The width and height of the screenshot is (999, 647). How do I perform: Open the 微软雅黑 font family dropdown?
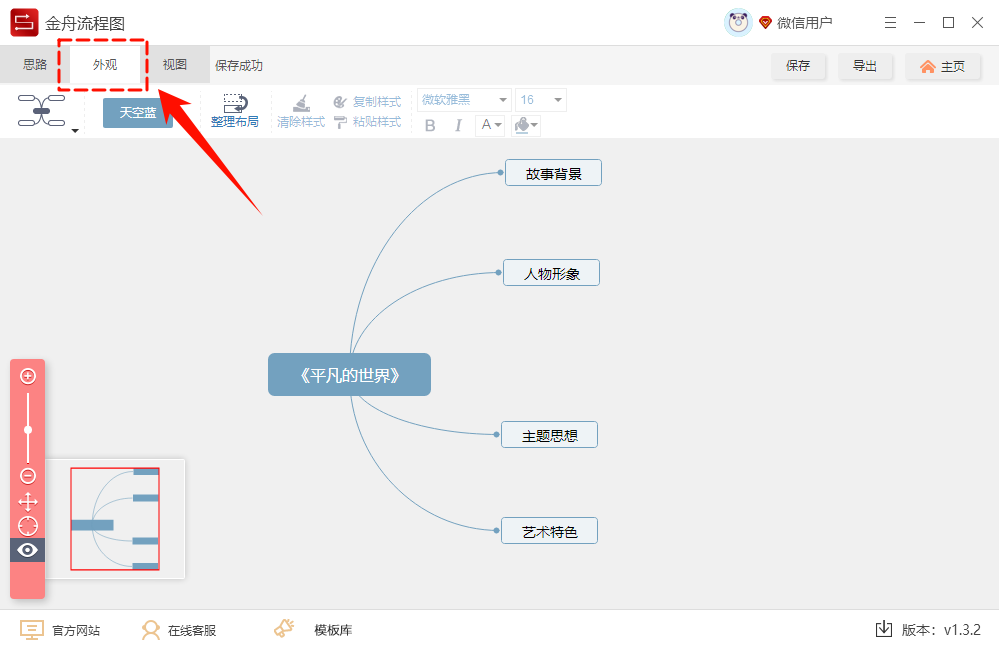[x=463, y=99]
